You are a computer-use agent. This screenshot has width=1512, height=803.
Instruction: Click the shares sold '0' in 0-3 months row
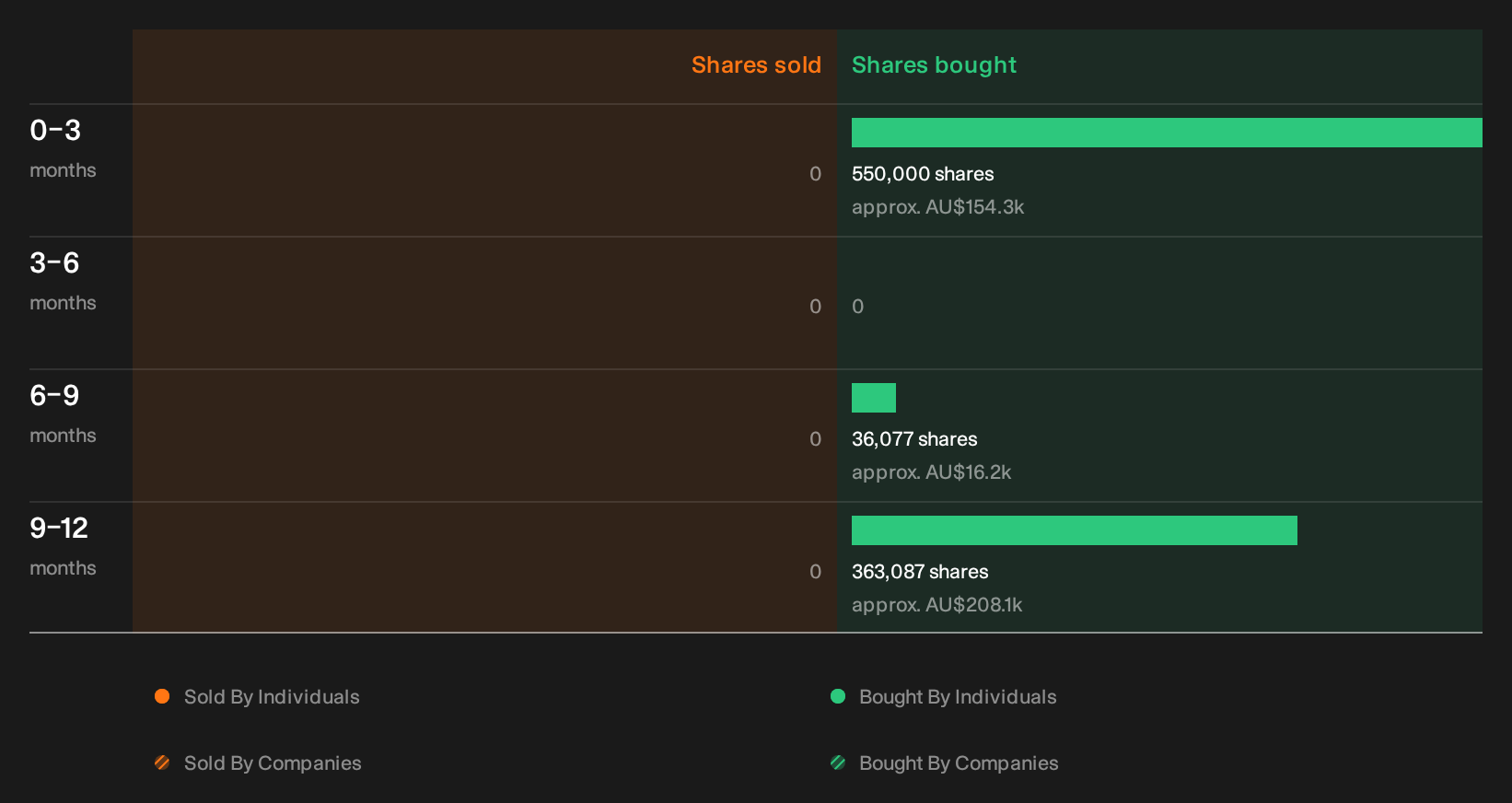coord(815,174)
